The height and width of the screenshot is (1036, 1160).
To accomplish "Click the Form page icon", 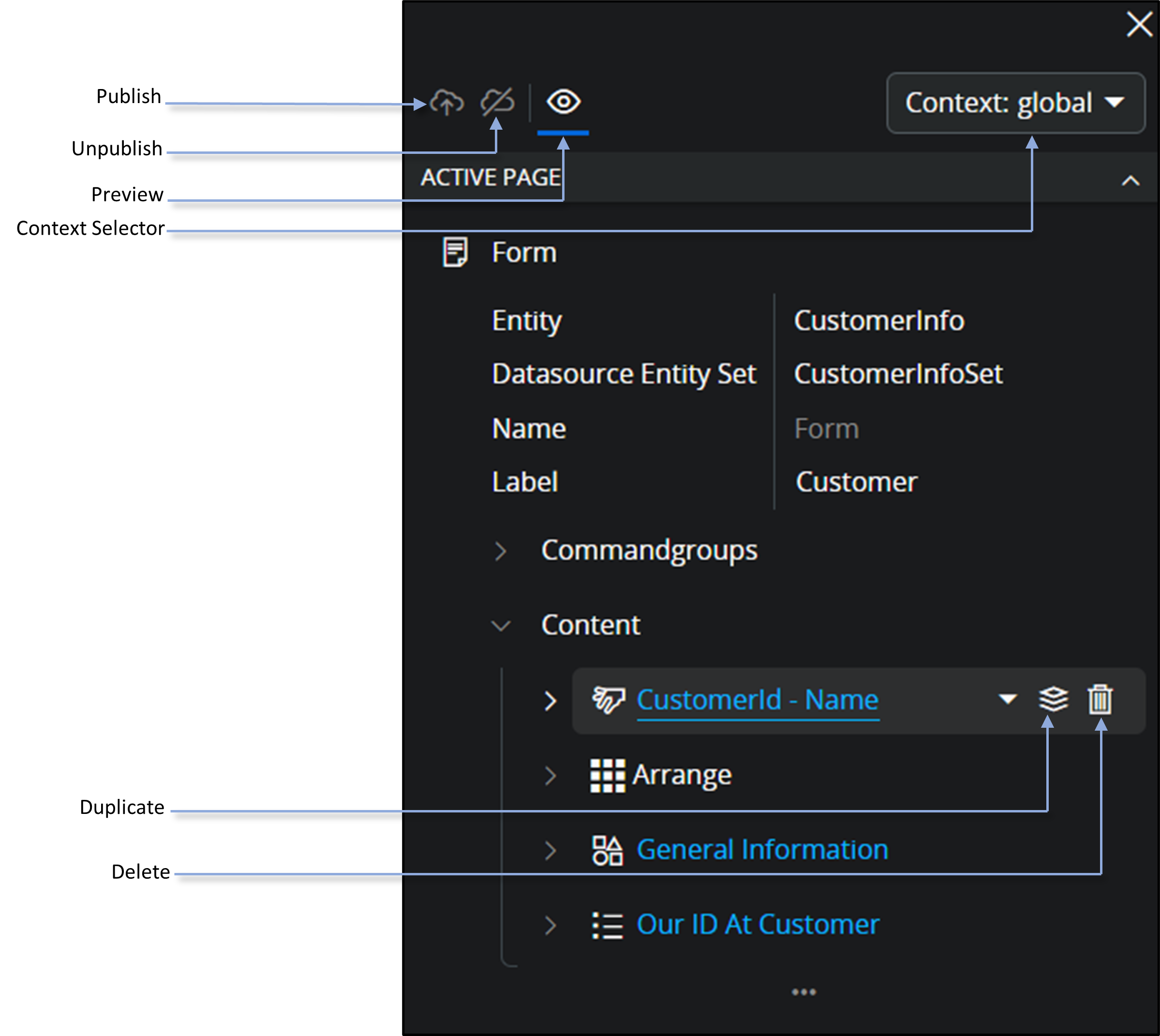I will (x=455, y=252).
